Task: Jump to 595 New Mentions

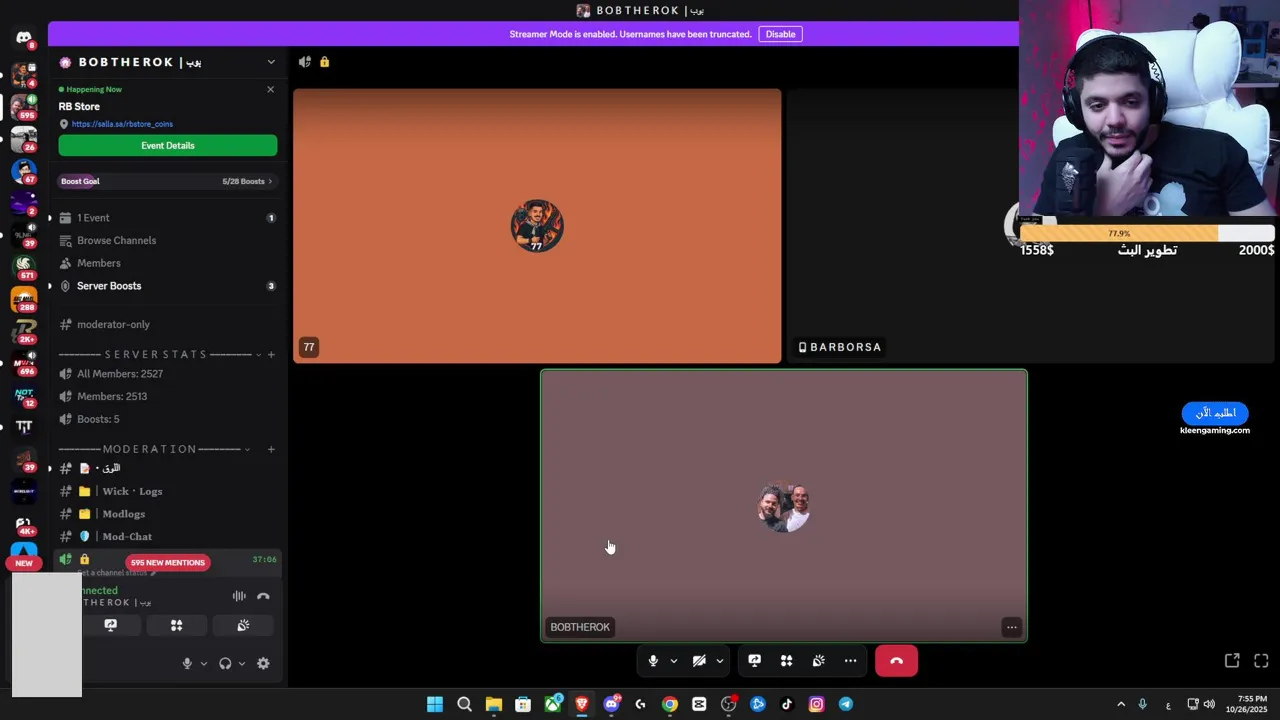Action: (x=168, y=562)
